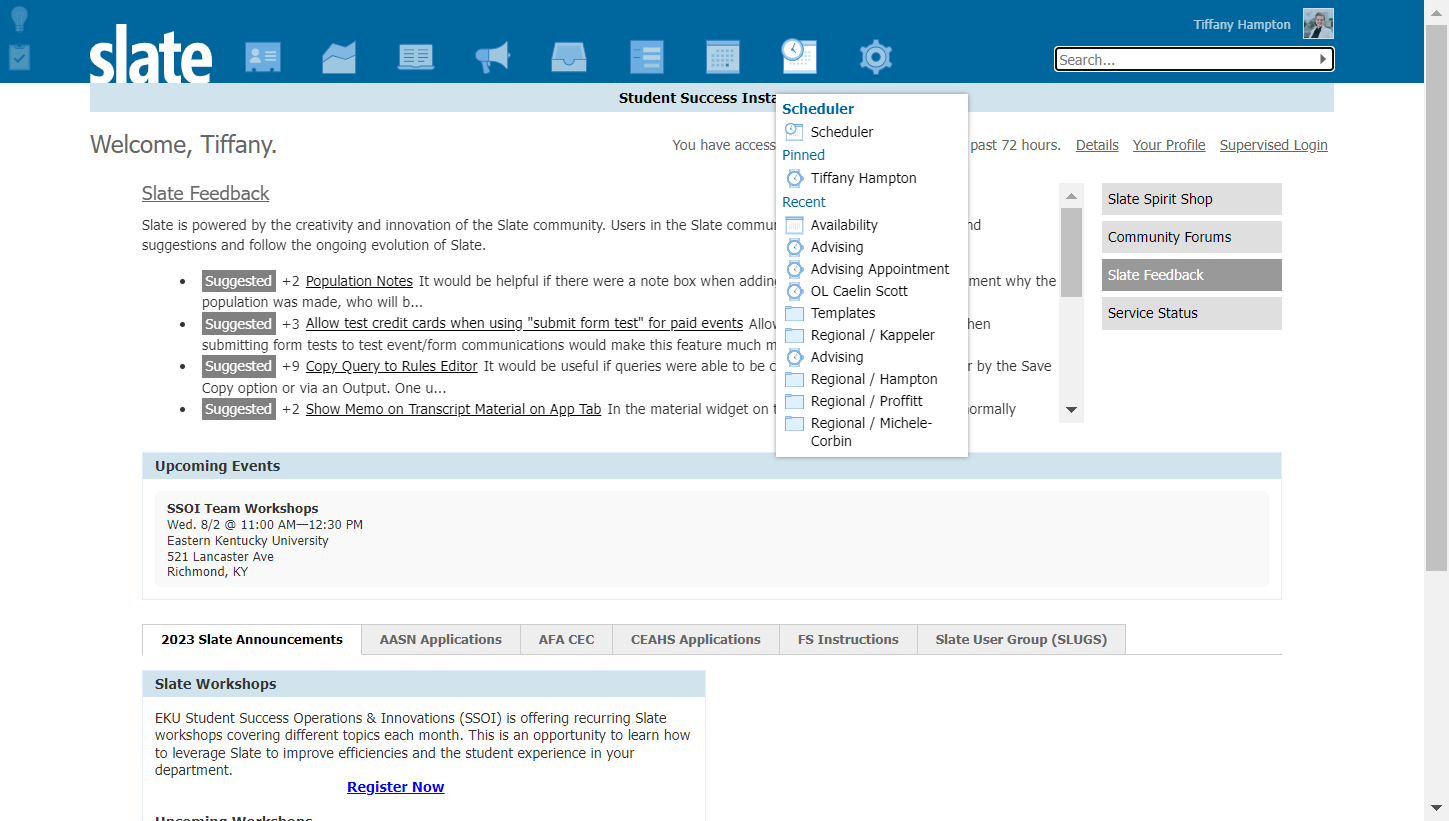1449x821 pixels.
Task: Open Show Memo on Transcript Material suggestion
Action: [x=454, y=409]
